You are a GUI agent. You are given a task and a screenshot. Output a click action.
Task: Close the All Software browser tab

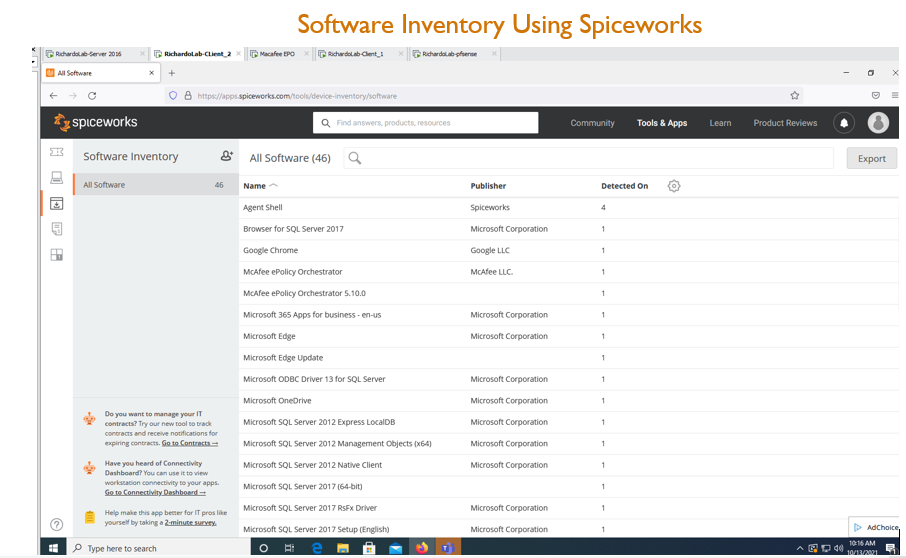[x=151, y=73]
